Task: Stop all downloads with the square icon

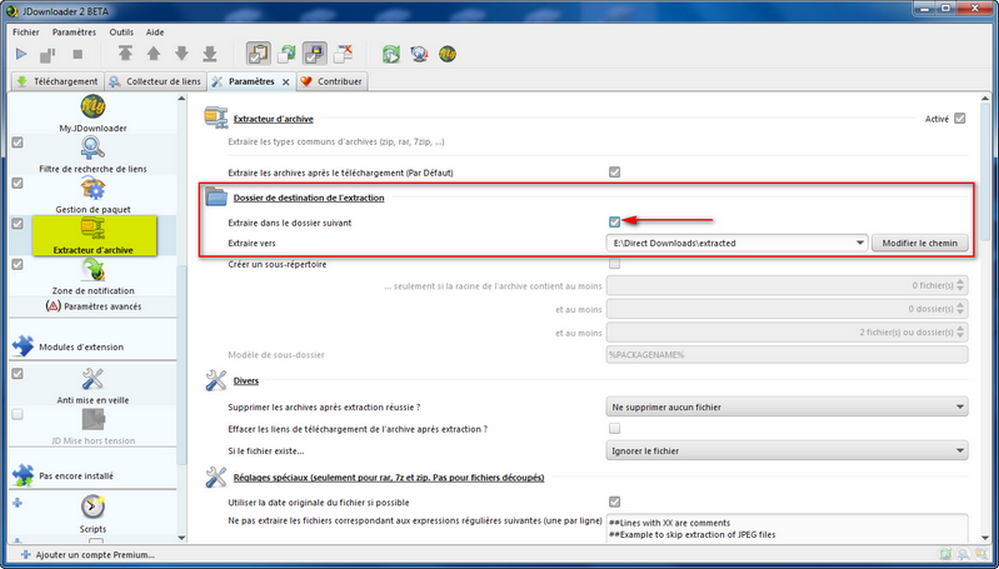Action: 78,54
